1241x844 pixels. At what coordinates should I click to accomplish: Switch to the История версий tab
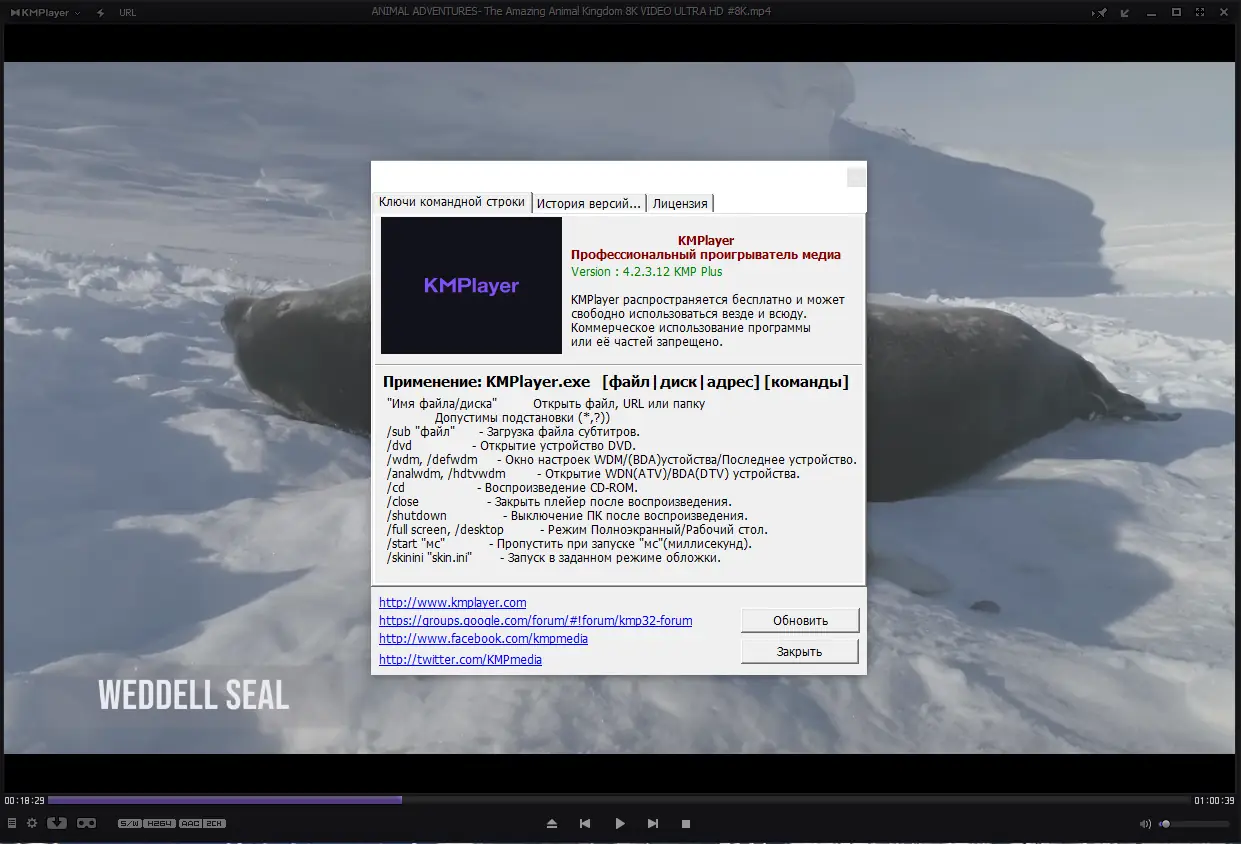click(x=589, y=203)
